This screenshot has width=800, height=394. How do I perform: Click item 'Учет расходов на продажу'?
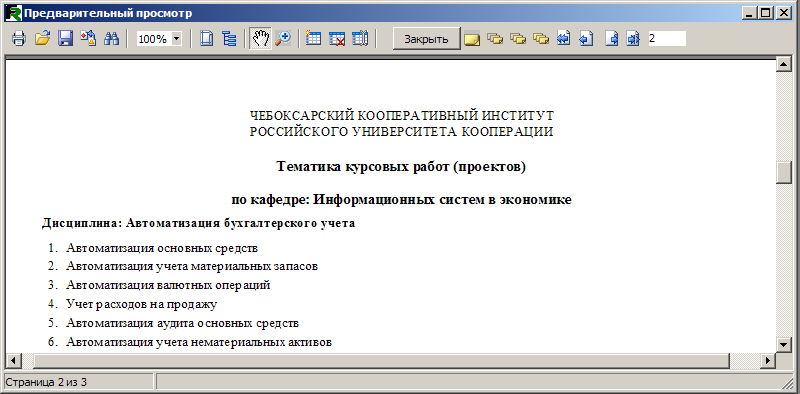click(142, 304)
